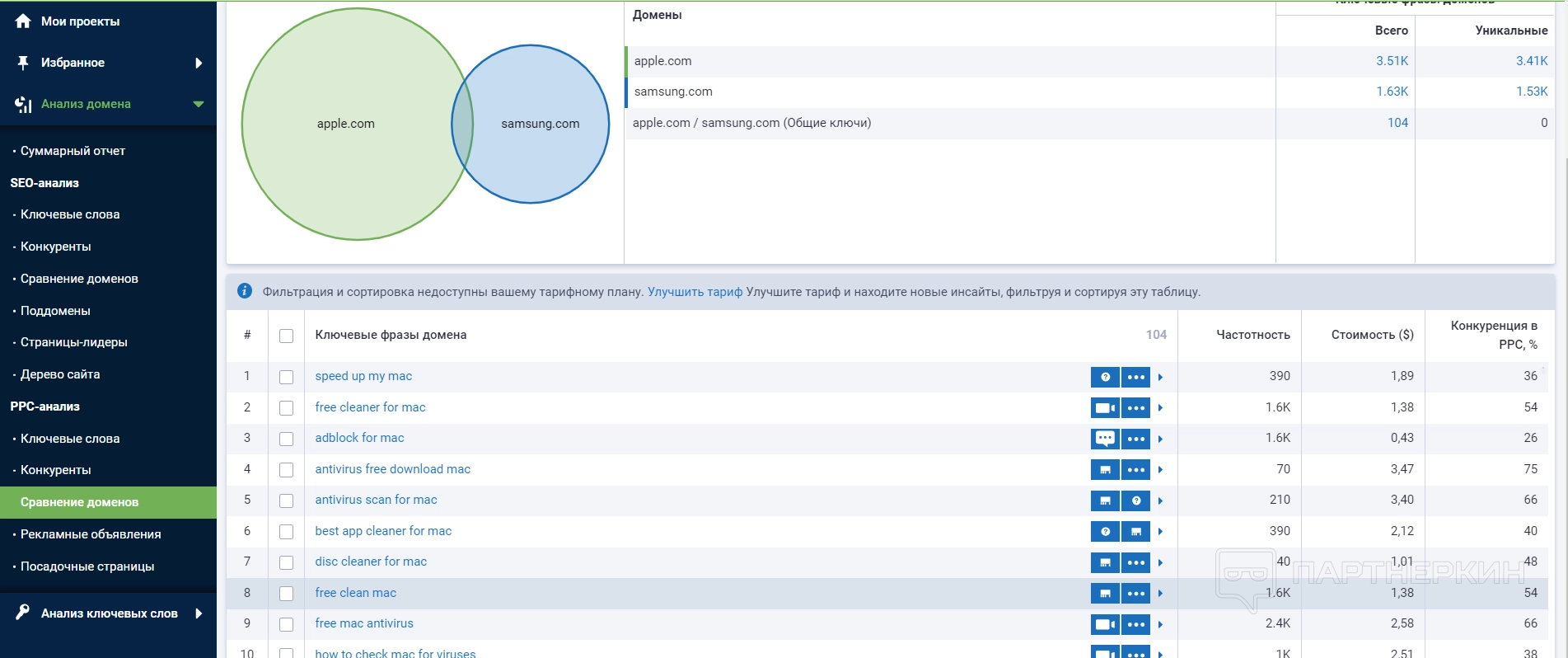Select the disc cleaner for mac checkbox
The image size is (1568, 658).
pyautogui.click(x=286, y=562)
